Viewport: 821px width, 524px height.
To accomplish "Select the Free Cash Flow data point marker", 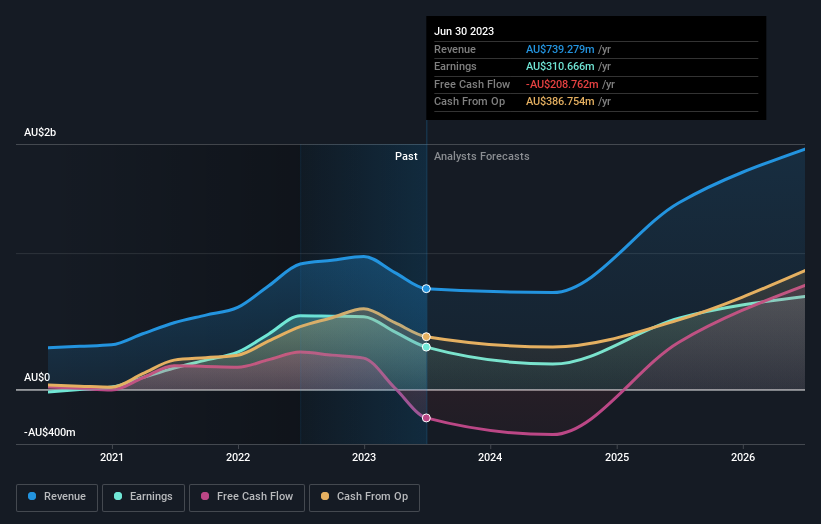I will click(426, 418).
